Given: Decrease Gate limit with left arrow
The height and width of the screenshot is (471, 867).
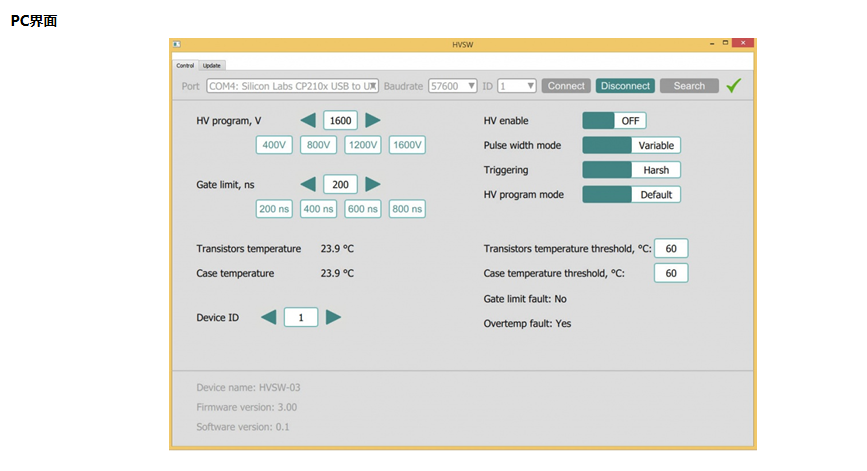Looking at the screenshot, I should click(308, 184).
